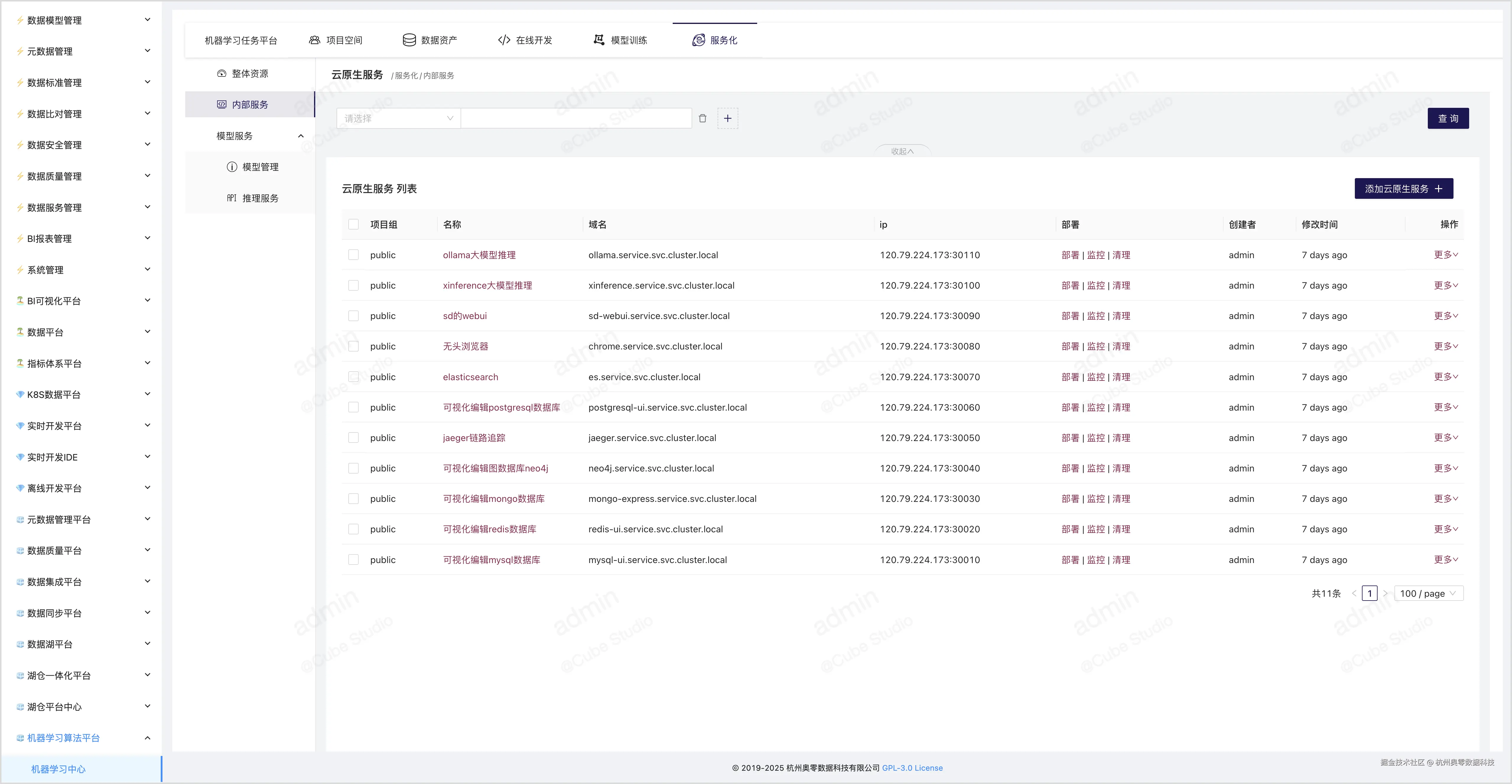
Task: Check the ollama大模型推理 row checkbox
Action: [x=353, y=255]
